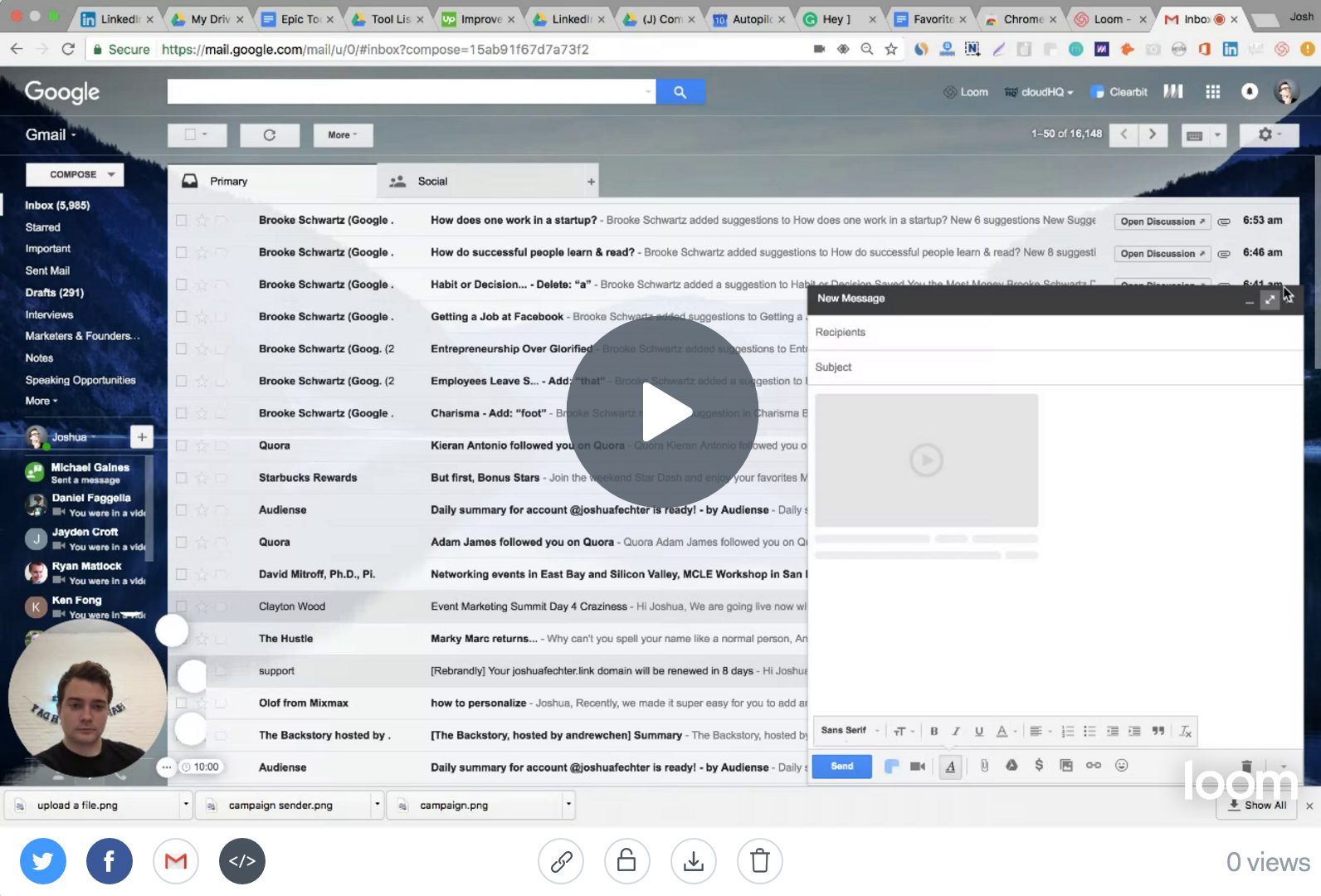Open the More actions dropdown
Screen dimensions: 1321x896
[x=343, y=135]
